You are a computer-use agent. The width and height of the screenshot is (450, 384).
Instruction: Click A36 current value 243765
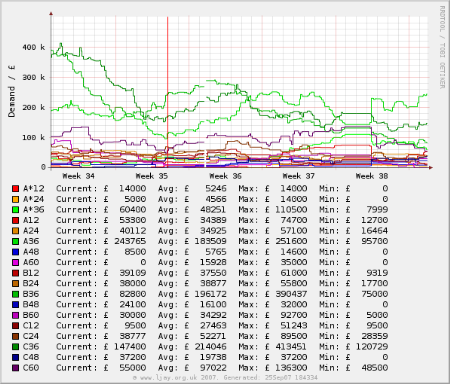tap(130, 241)
